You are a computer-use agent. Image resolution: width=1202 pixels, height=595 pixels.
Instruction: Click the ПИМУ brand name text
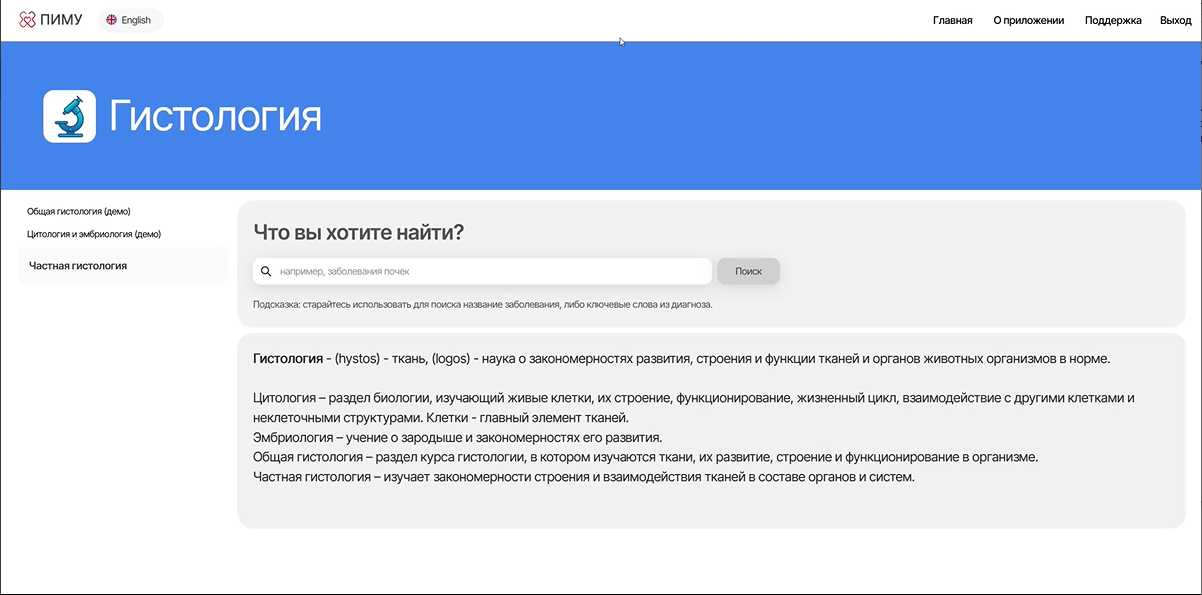[x=62, y=20]
